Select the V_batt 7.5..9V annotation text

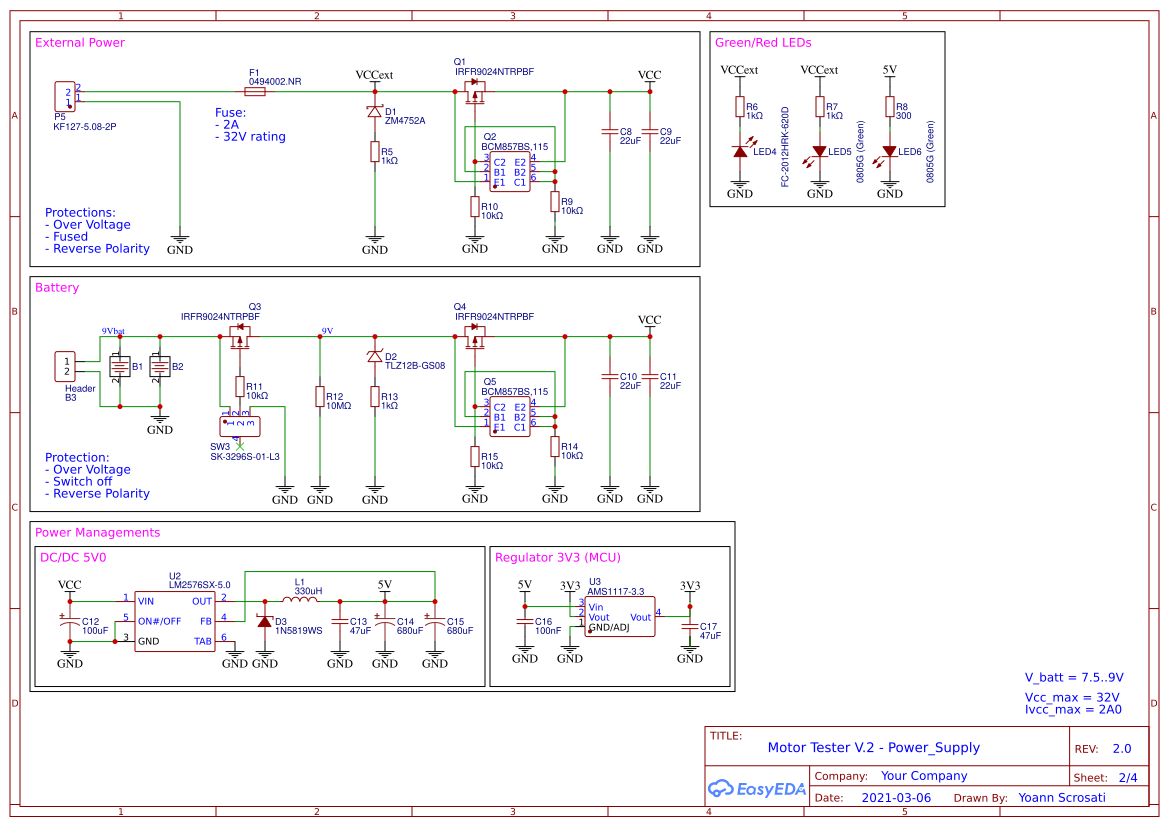1072,677
